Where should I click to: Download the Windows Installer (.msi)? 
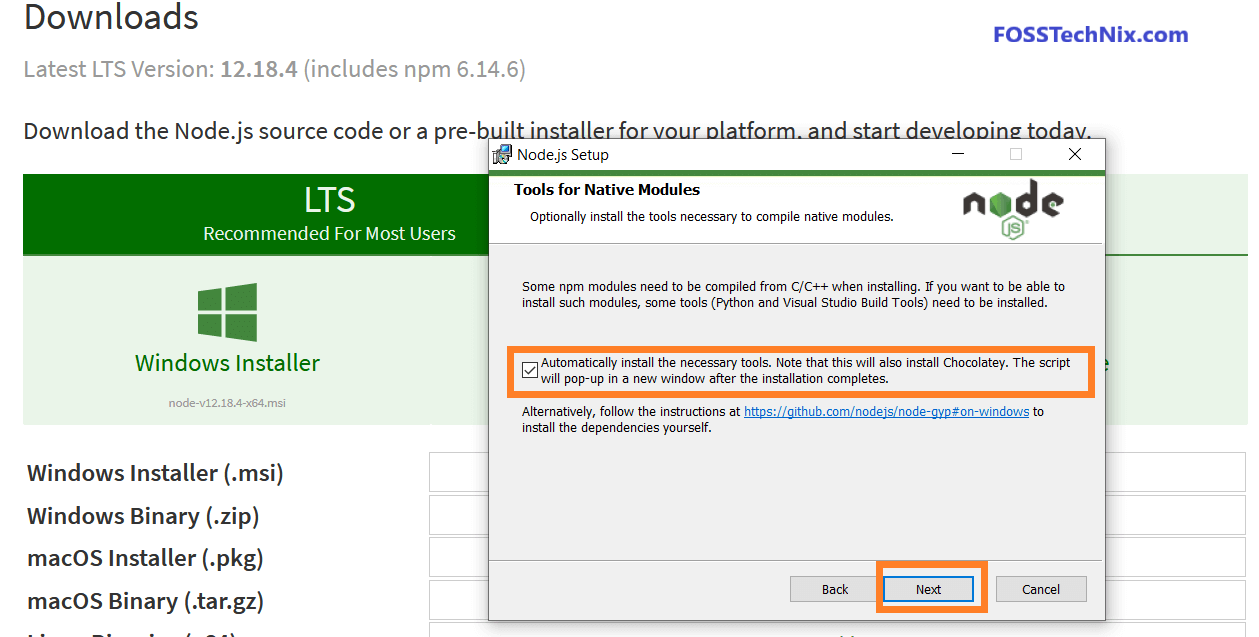154,472
